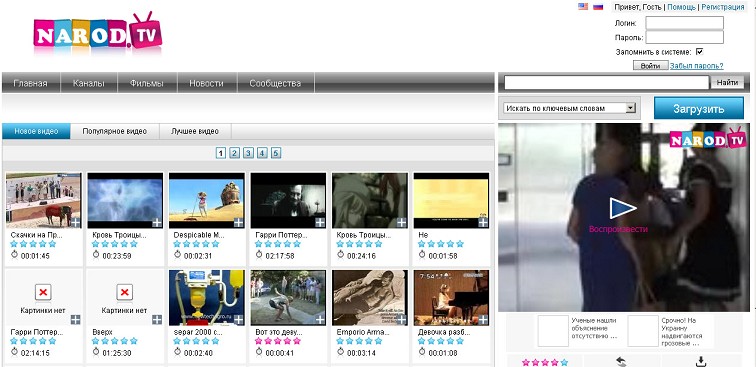The image size is (756, 367).
Task: Uncheck the Запомнить в системе checkbox
Action: [x=699, y=52]
